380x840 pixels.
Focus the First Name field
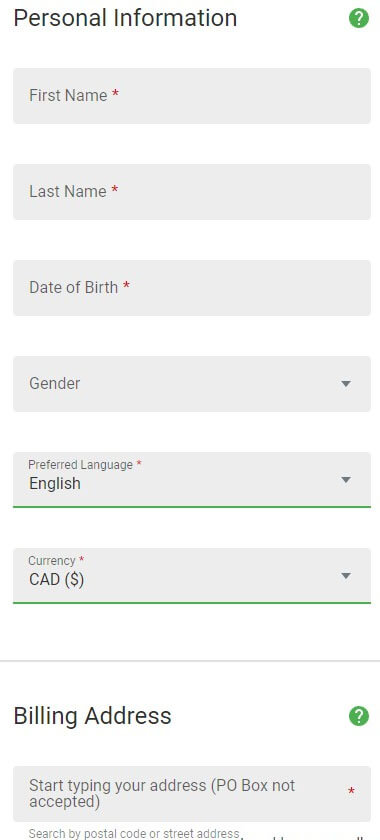pyautogui.click(x=192, y=96)
